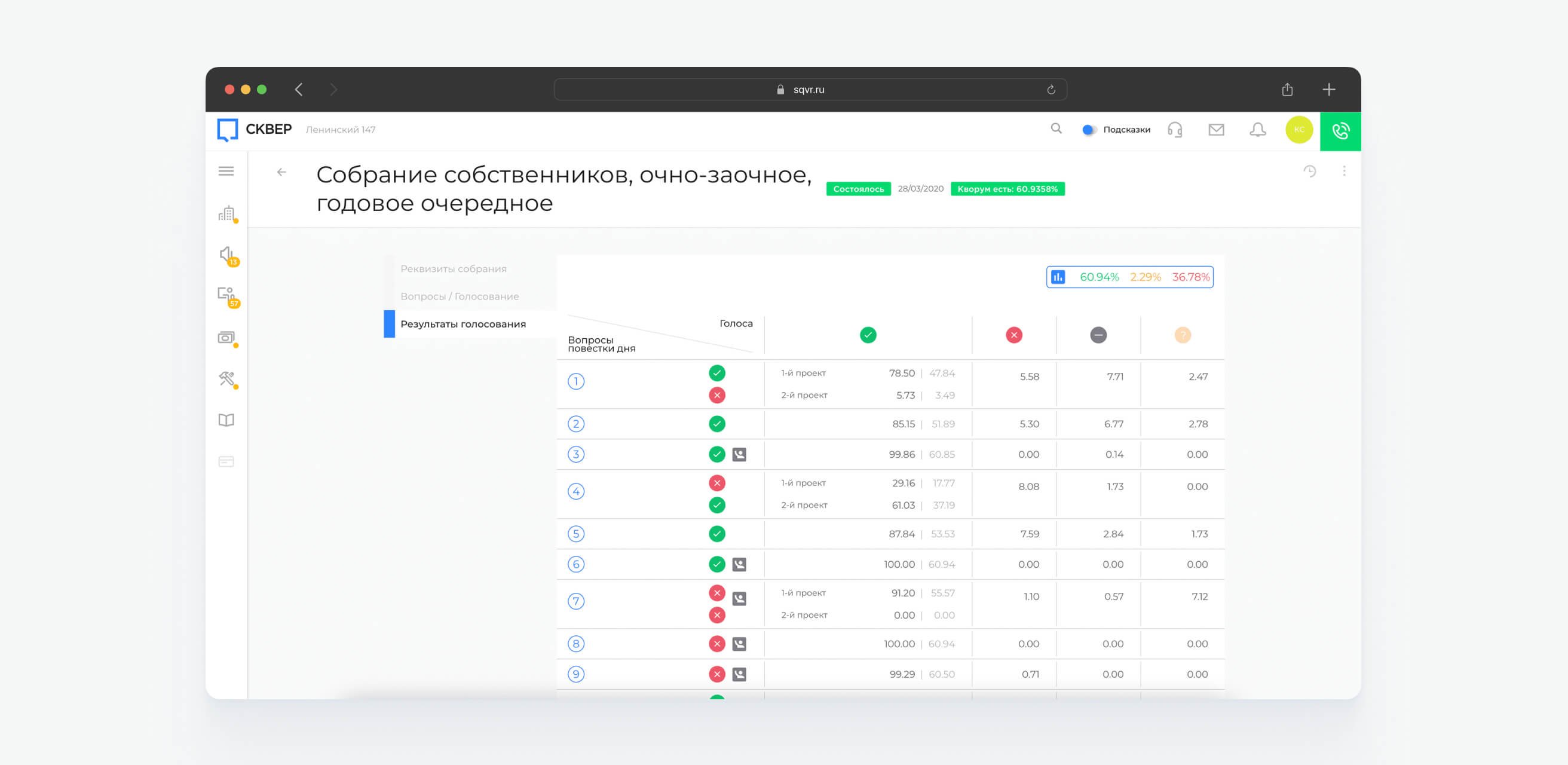Image resolution: width=1568 pixels, height=765 pixels.
Task: Switch to Реквизиты собрания tab
Action: (x=454, y=268)
